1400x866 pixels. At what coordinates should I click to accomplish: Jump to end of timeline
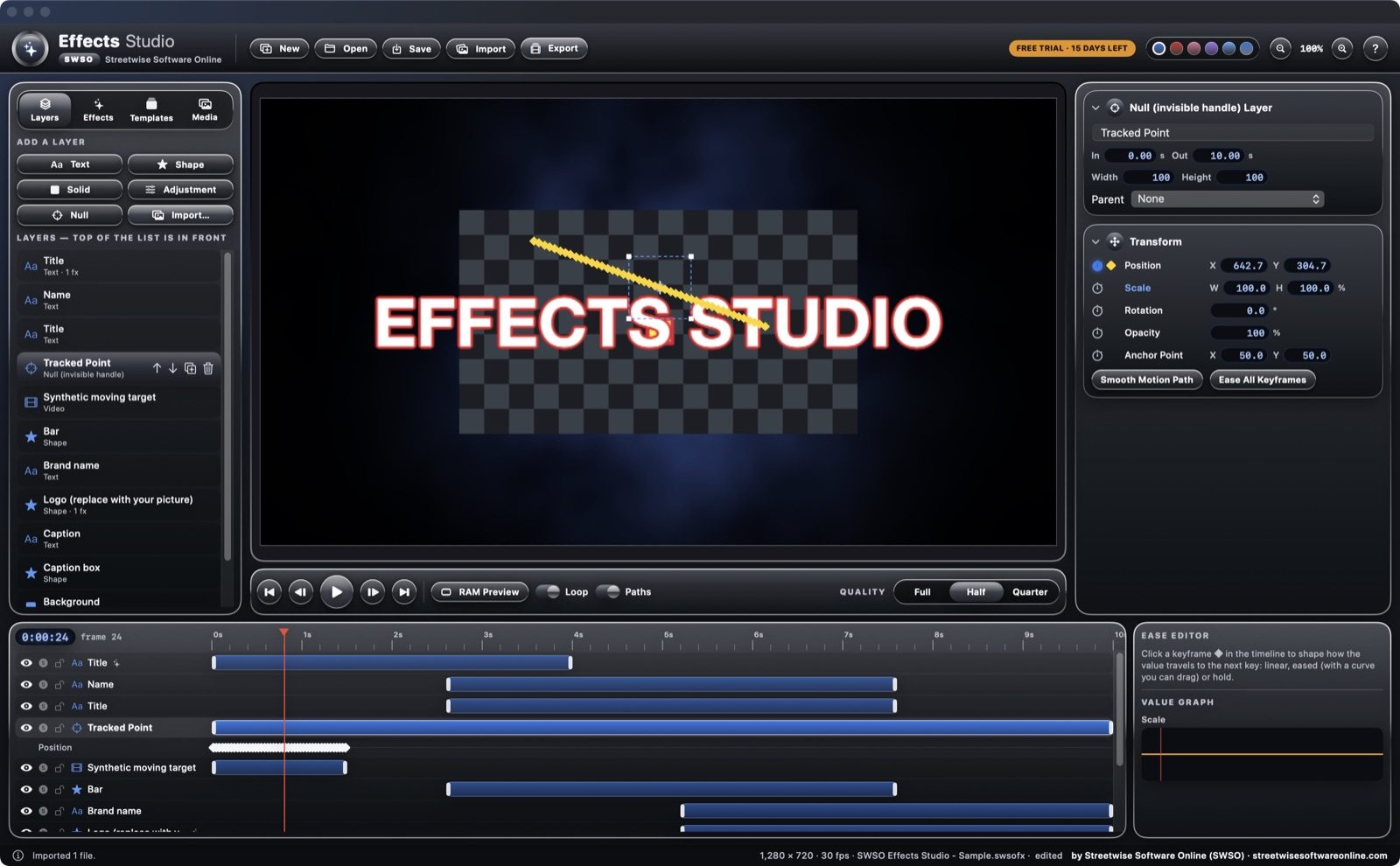[x=403, y=592]
